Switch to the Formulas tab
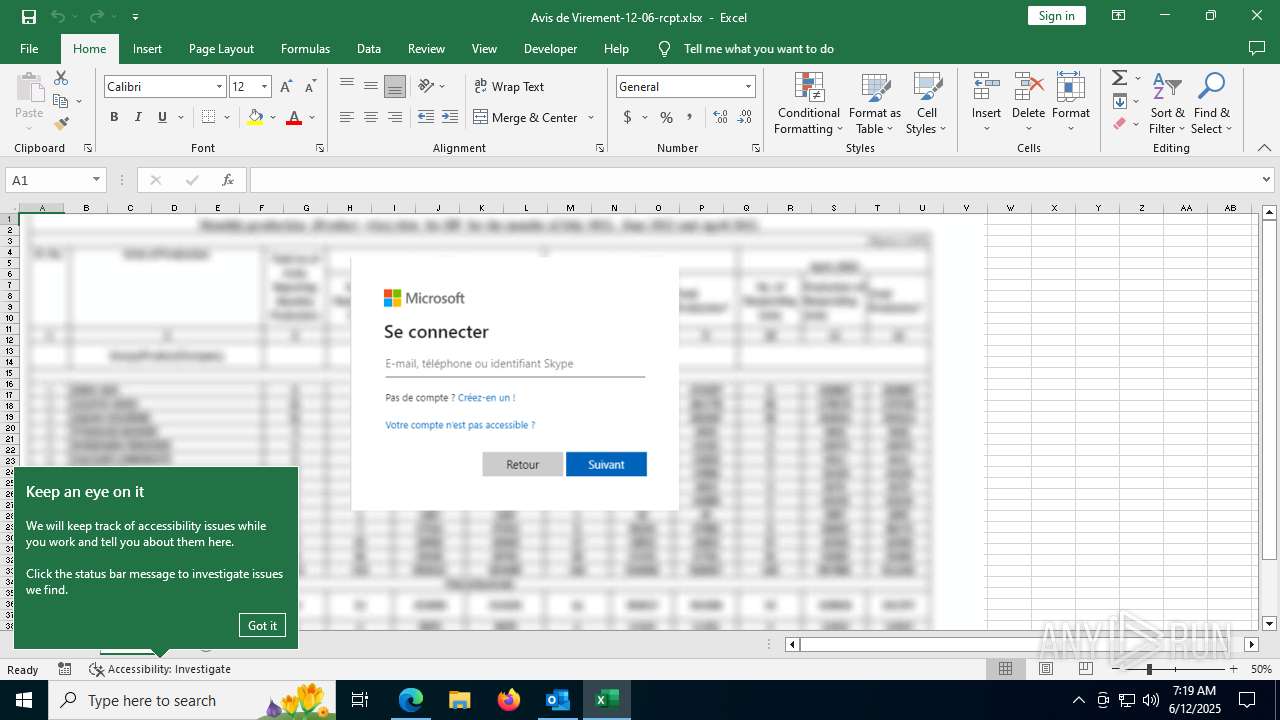Viewport: 1280px width, 720px height. point(305,49)
